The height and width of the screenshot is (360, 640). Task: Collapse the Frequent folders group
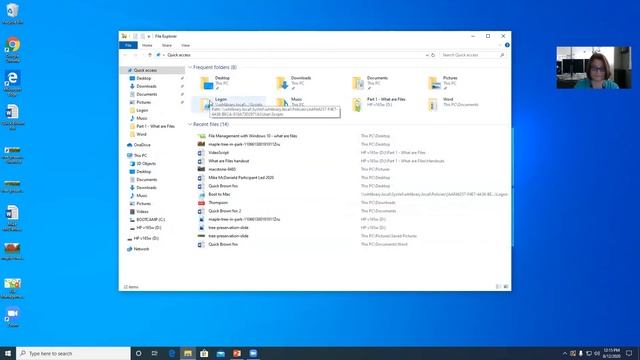click(x=190, y=67)
